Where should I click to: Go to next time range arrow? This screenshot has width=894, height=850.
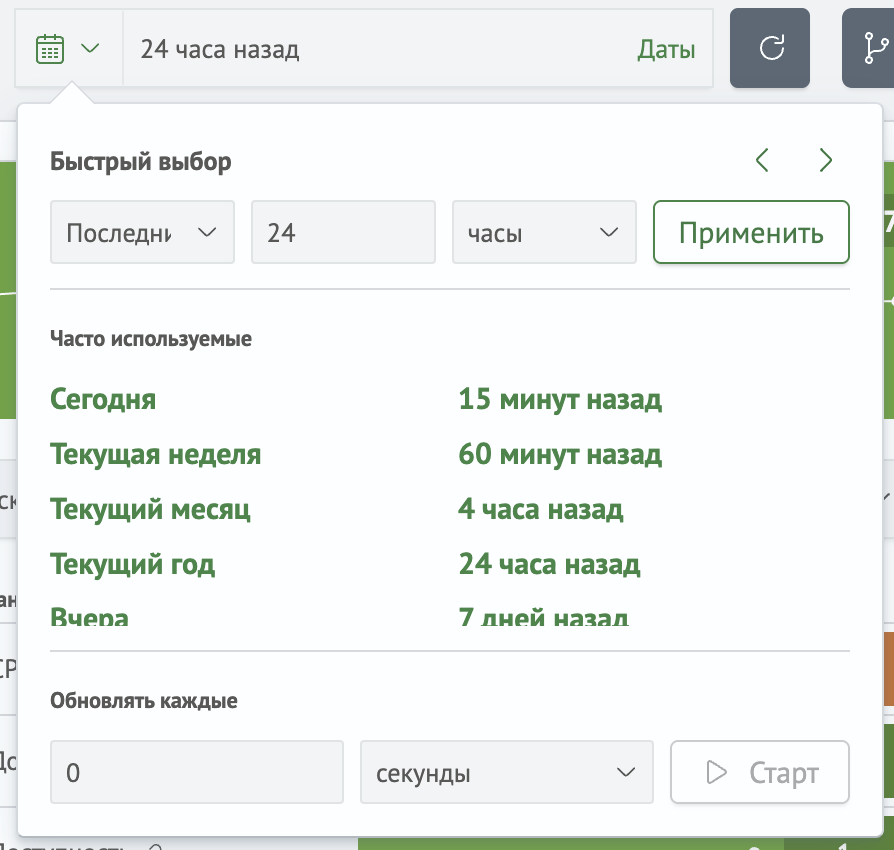point(826,160)
